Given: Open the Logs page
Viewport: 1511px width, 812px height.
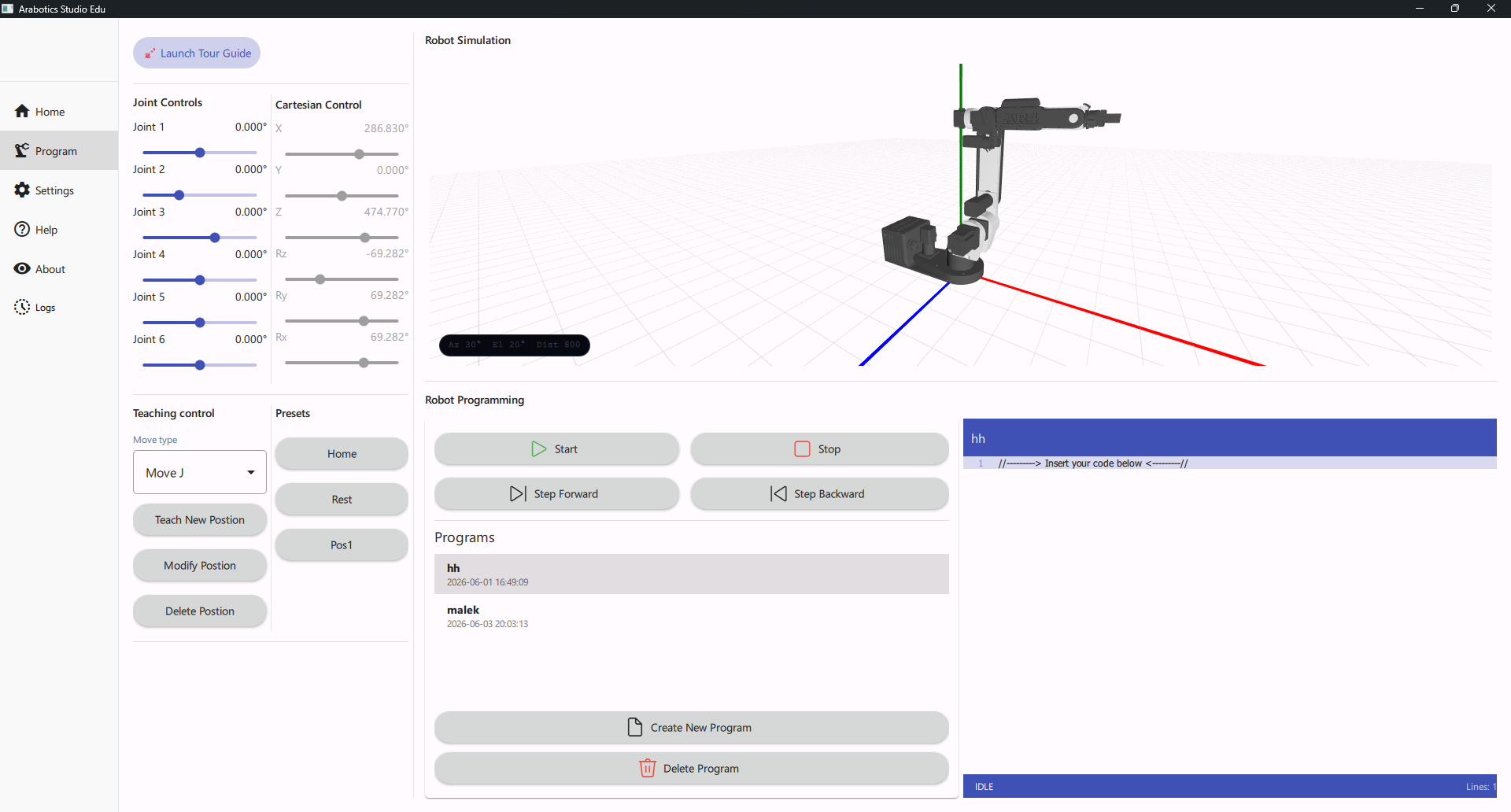Looking at the screenshot, I should point(59,308).
